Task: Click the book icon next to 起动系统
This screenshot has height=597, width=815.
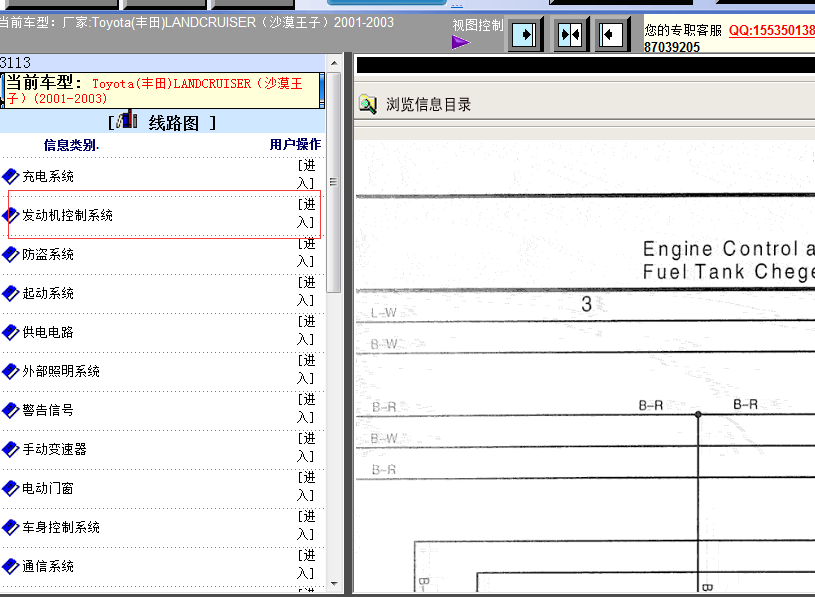Action: click(x=11, y=294)
